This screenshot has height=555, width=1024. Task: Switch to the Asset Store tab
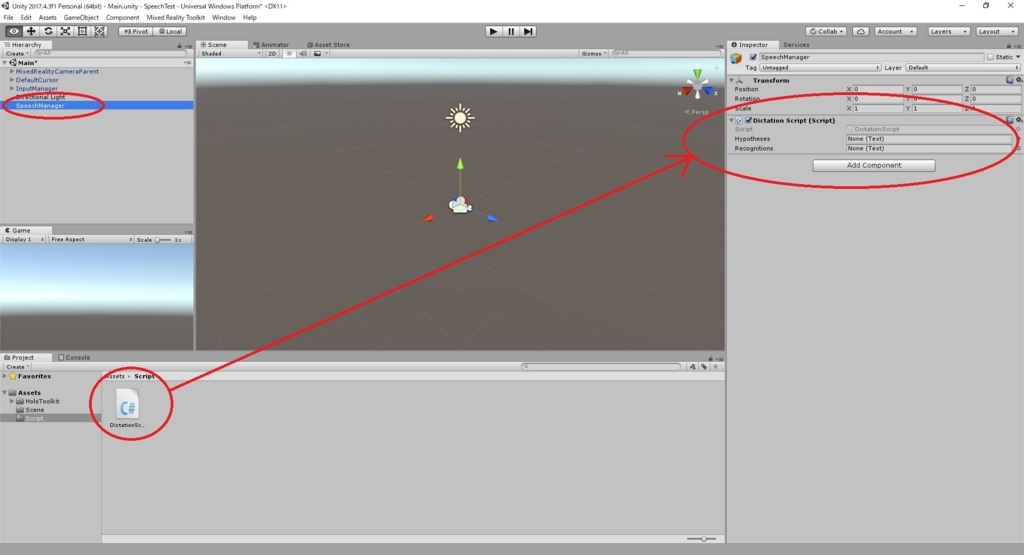[328, 45]
